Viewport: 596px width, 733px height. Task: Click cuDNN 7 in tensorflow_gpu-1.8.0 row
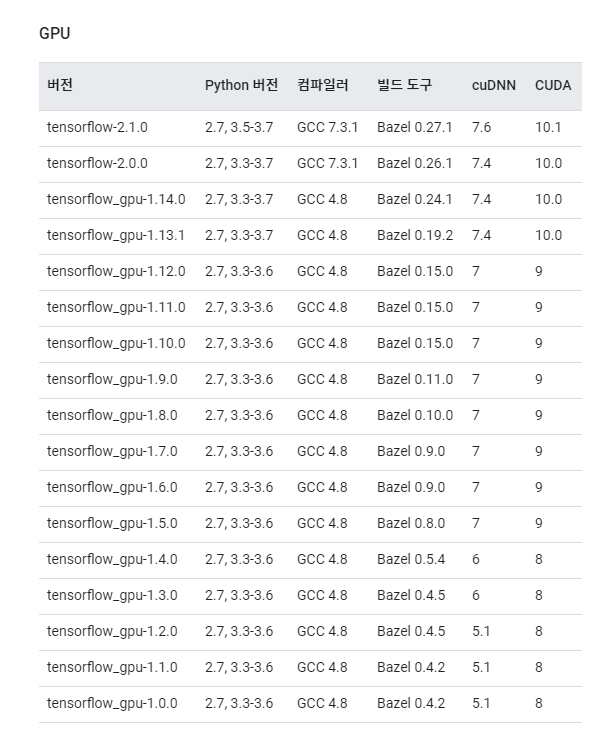[x=476, y=415]
